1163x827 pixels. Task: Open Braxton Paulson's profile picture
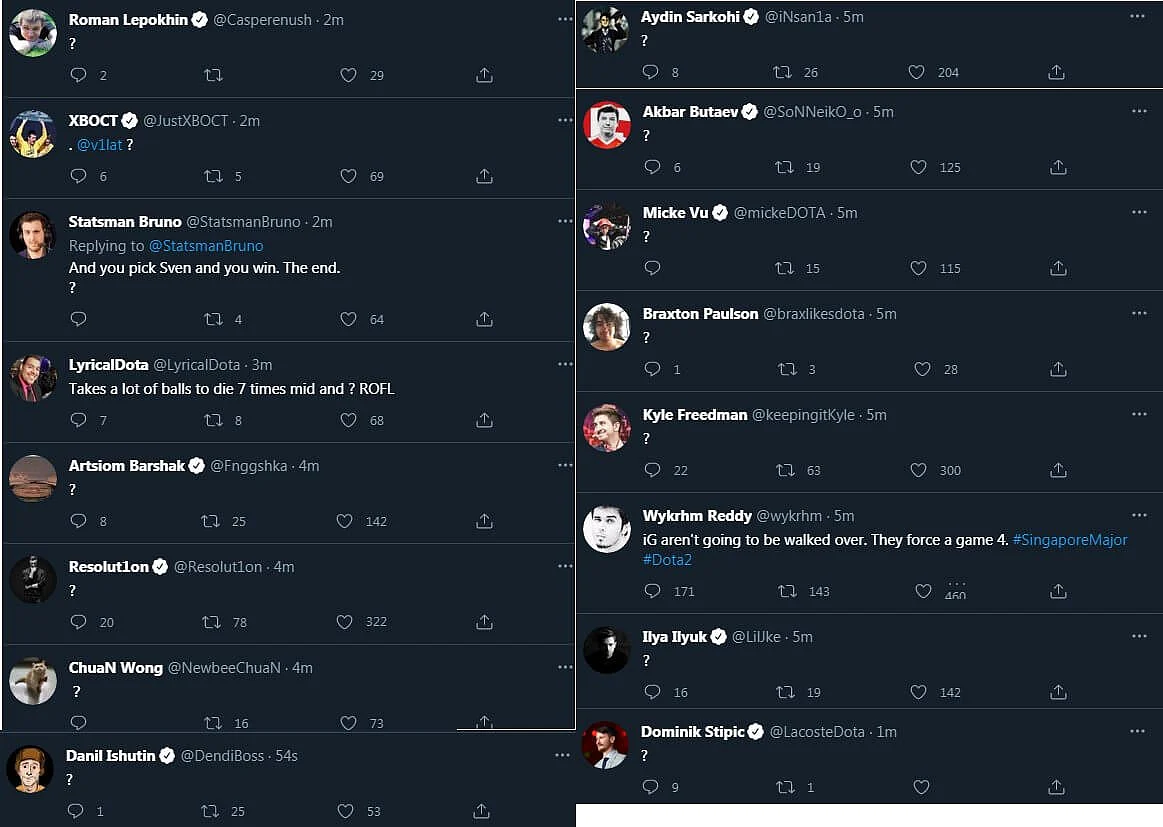(607, 326)
